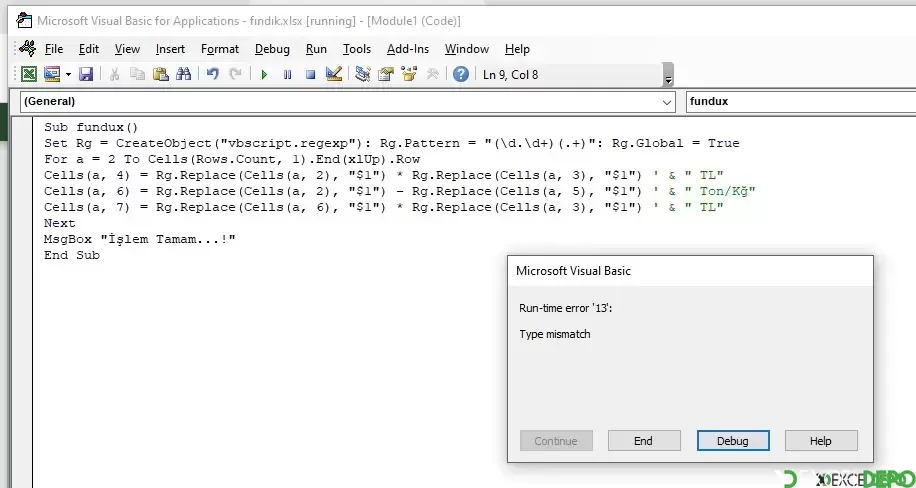916x488 pixels.
Task: Open the Tools menu
Action: (x=356, y=49)
